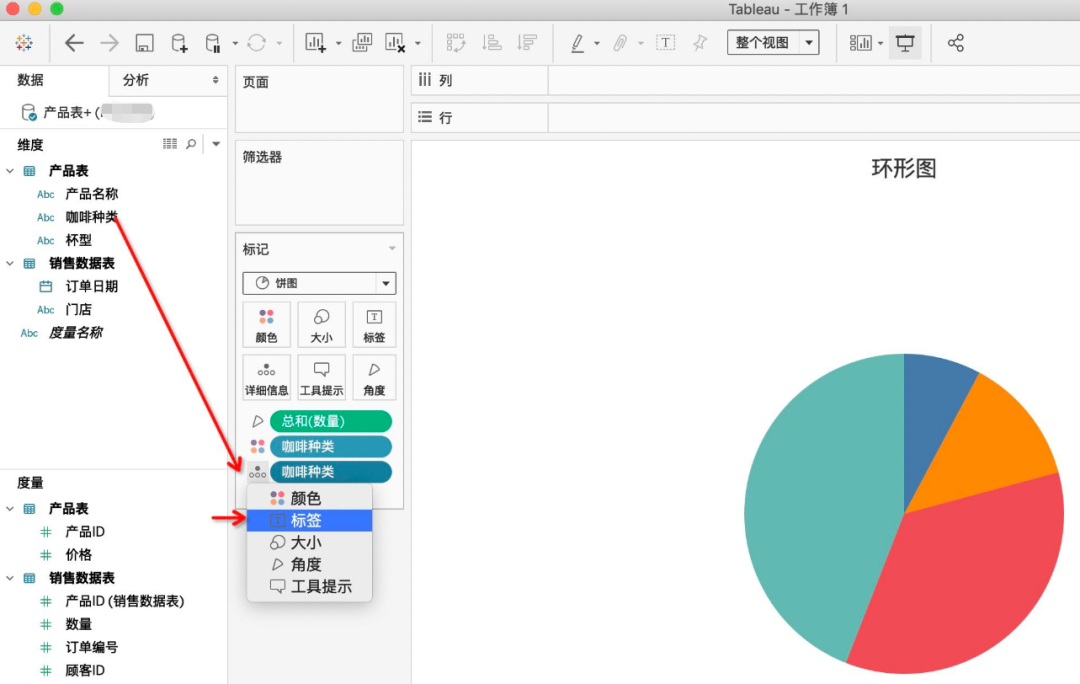Click the teal slice of the pie
This screenshot has height=684, width=1080.
pos(800,520)
